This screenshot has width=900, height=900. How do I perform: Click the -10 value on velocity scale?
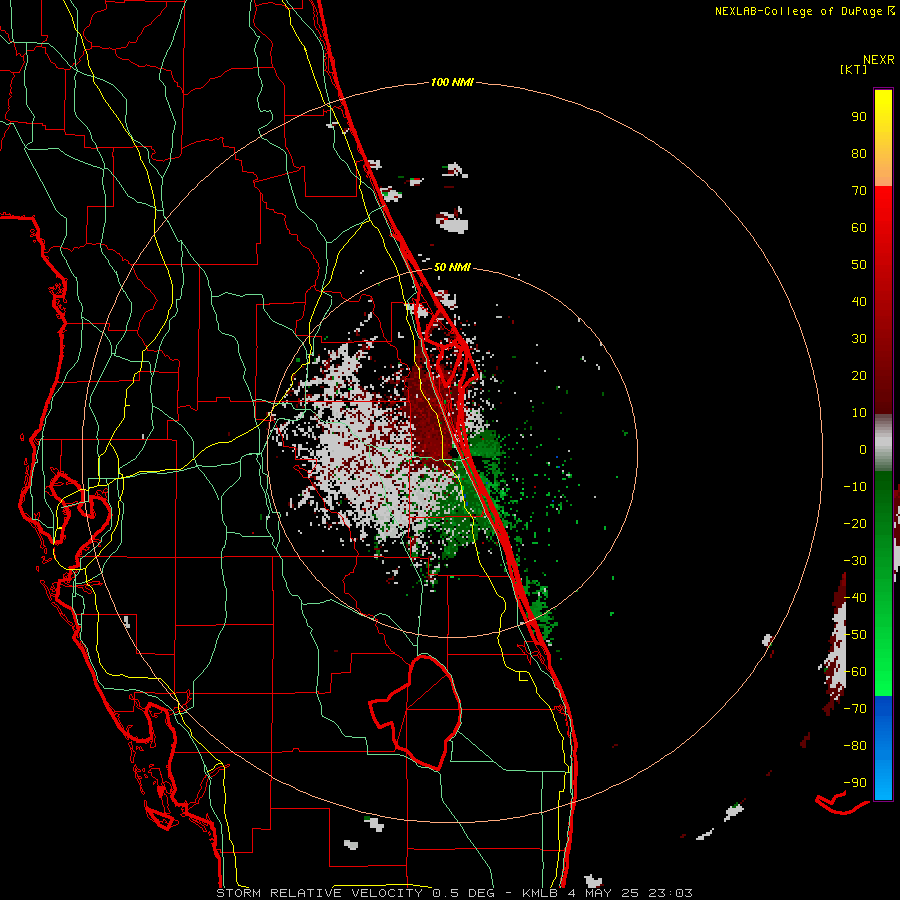tap(855, 487)
